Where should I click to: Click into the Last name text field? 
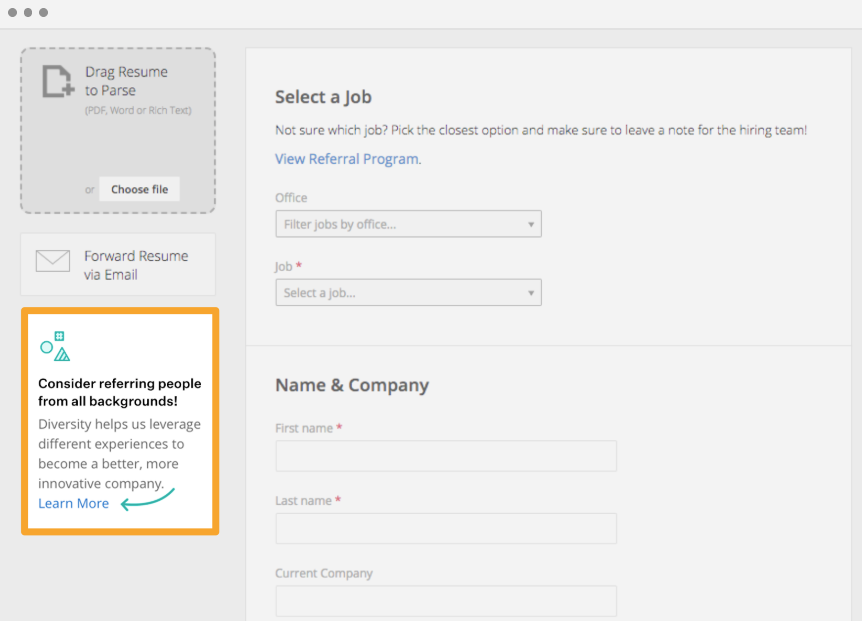click(x=446, y=528)
